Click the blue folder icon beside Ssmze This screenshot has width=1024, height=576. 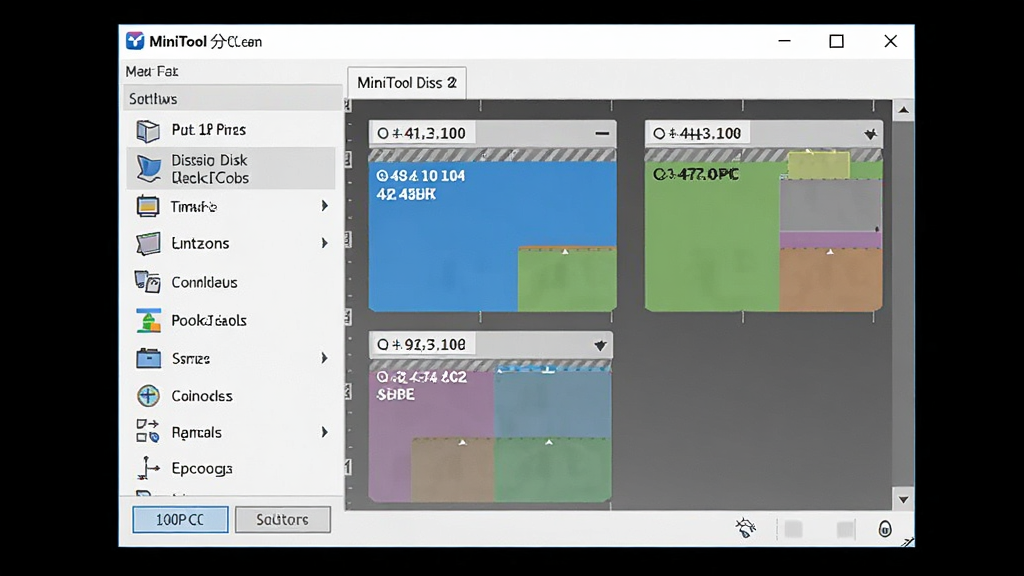[x=148, y=359]
